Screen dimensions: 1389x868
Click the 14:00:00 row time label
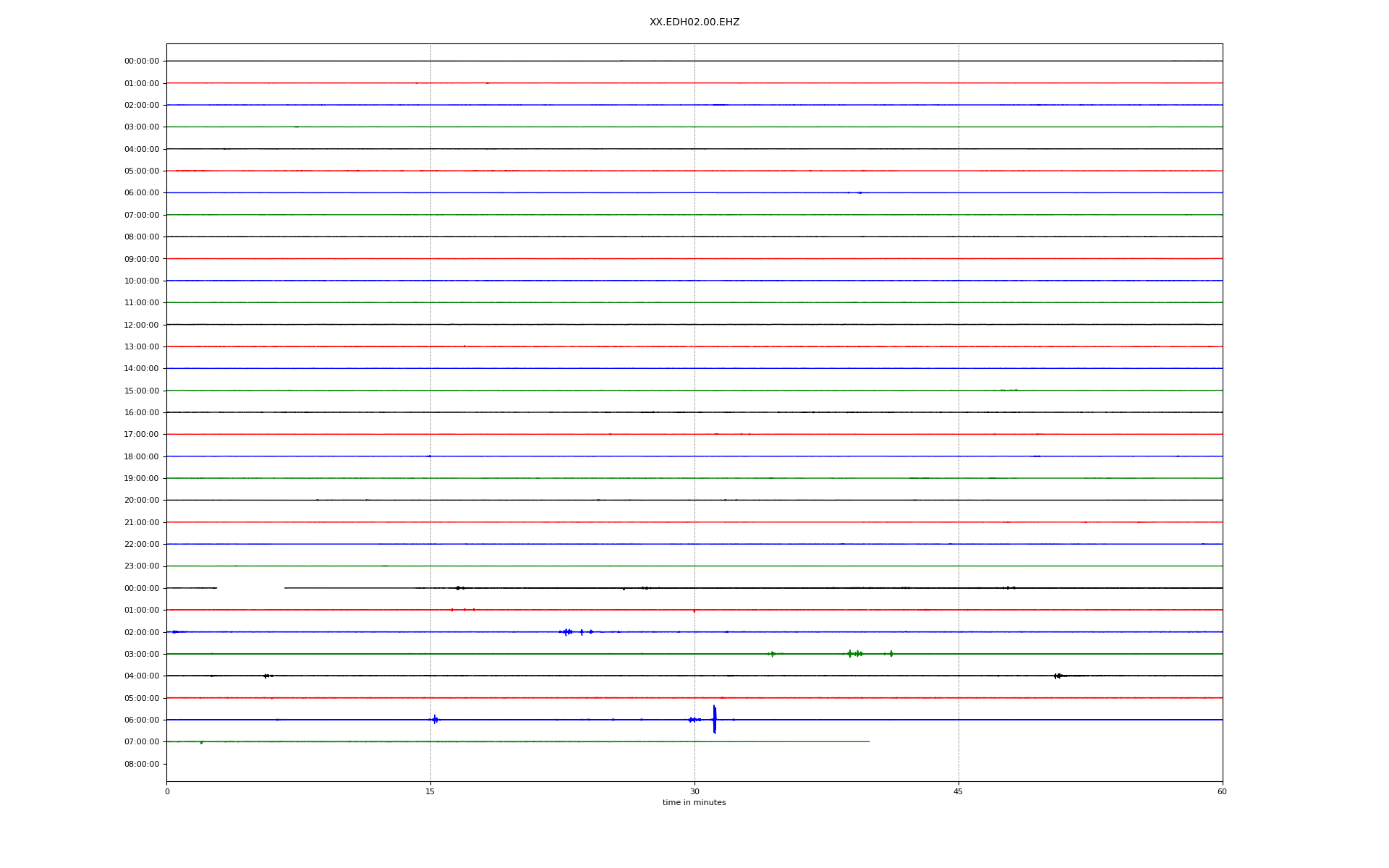coord(141,369)
